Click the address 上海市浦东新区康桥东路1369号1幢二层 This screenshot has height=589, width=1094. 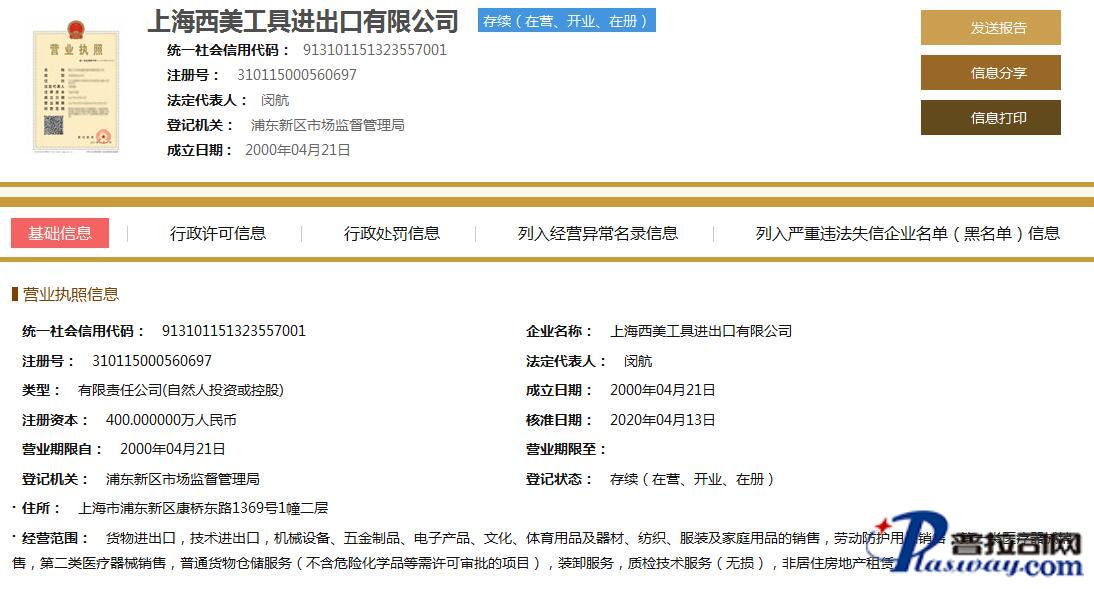(203, 508)
